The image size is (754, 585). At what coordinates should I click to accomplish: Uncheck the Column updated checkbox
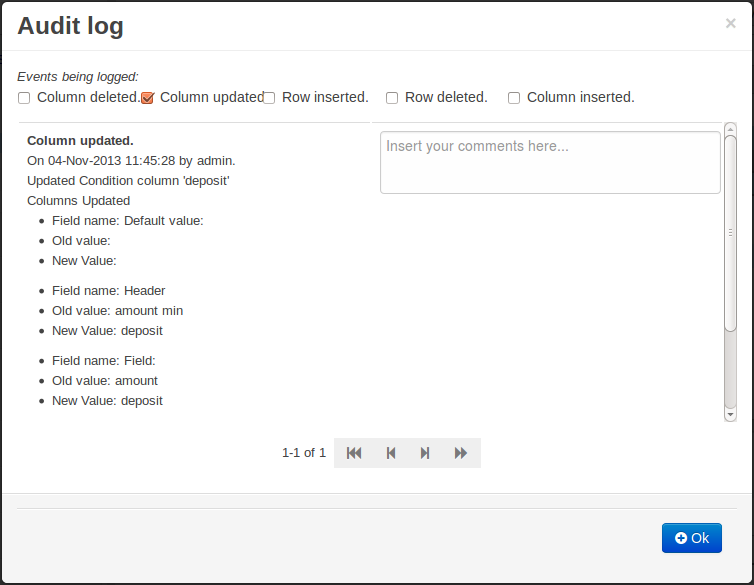pyautogui.click(x=147, y=98)
